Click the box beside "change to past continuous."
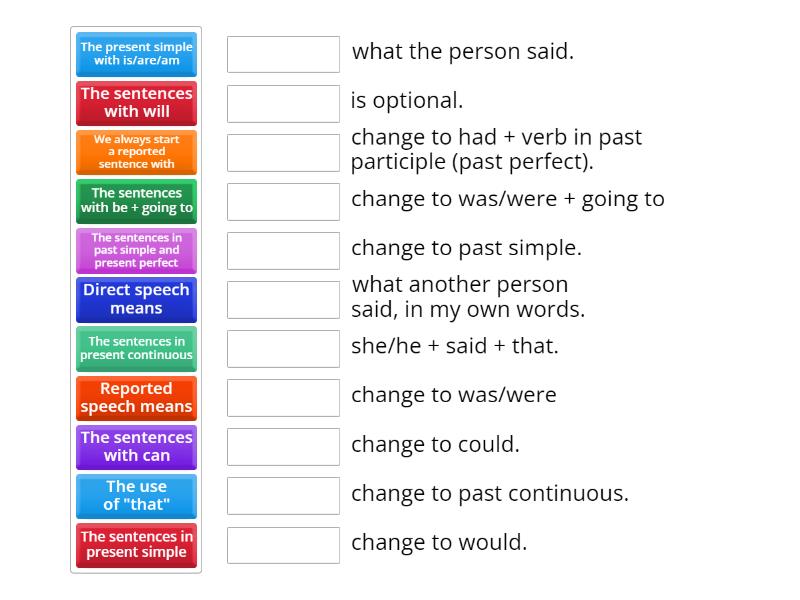 click(283, 496)
